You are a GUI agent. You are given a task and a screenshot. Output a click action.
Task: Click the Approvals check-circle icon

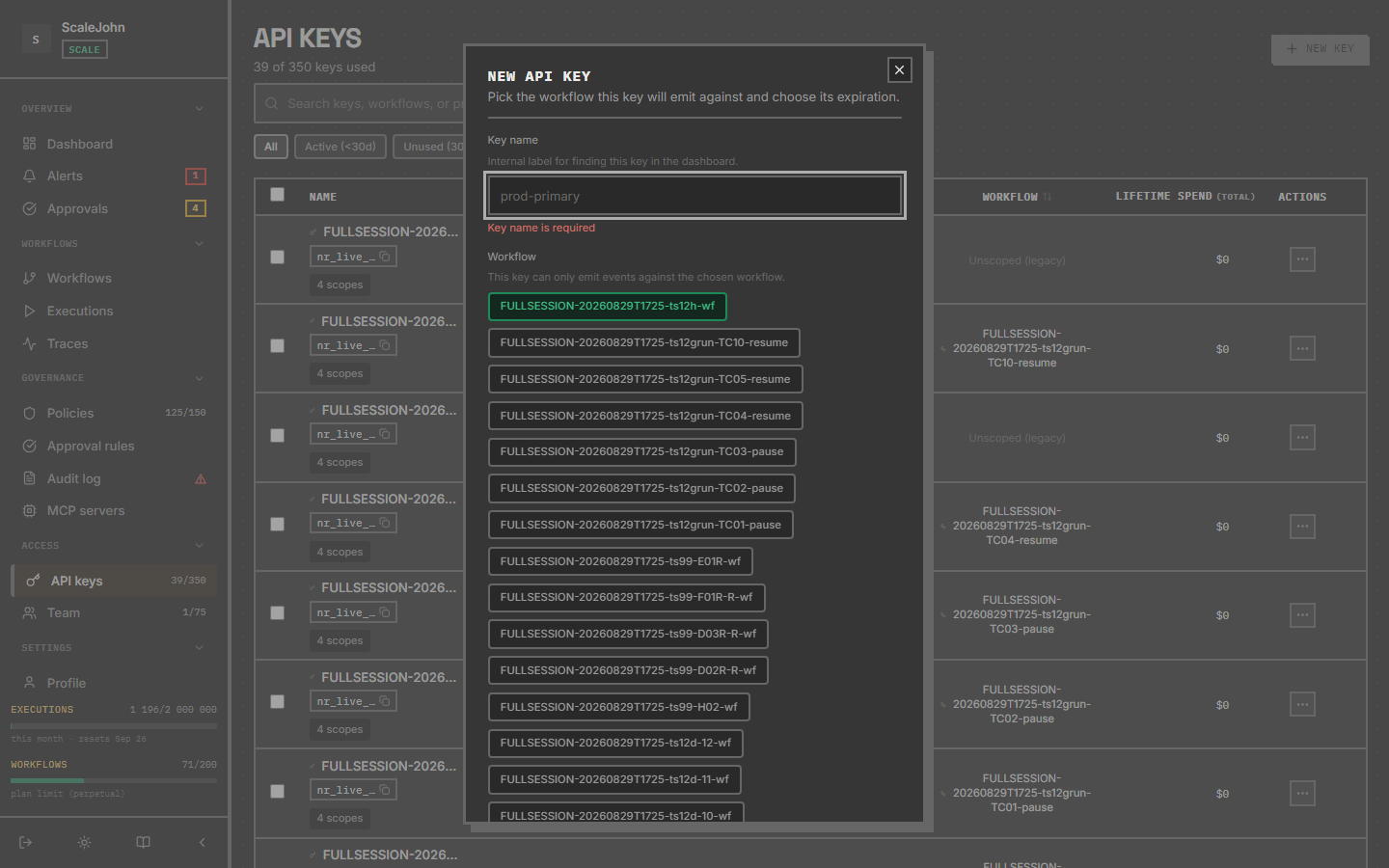[x=29, y=208]
